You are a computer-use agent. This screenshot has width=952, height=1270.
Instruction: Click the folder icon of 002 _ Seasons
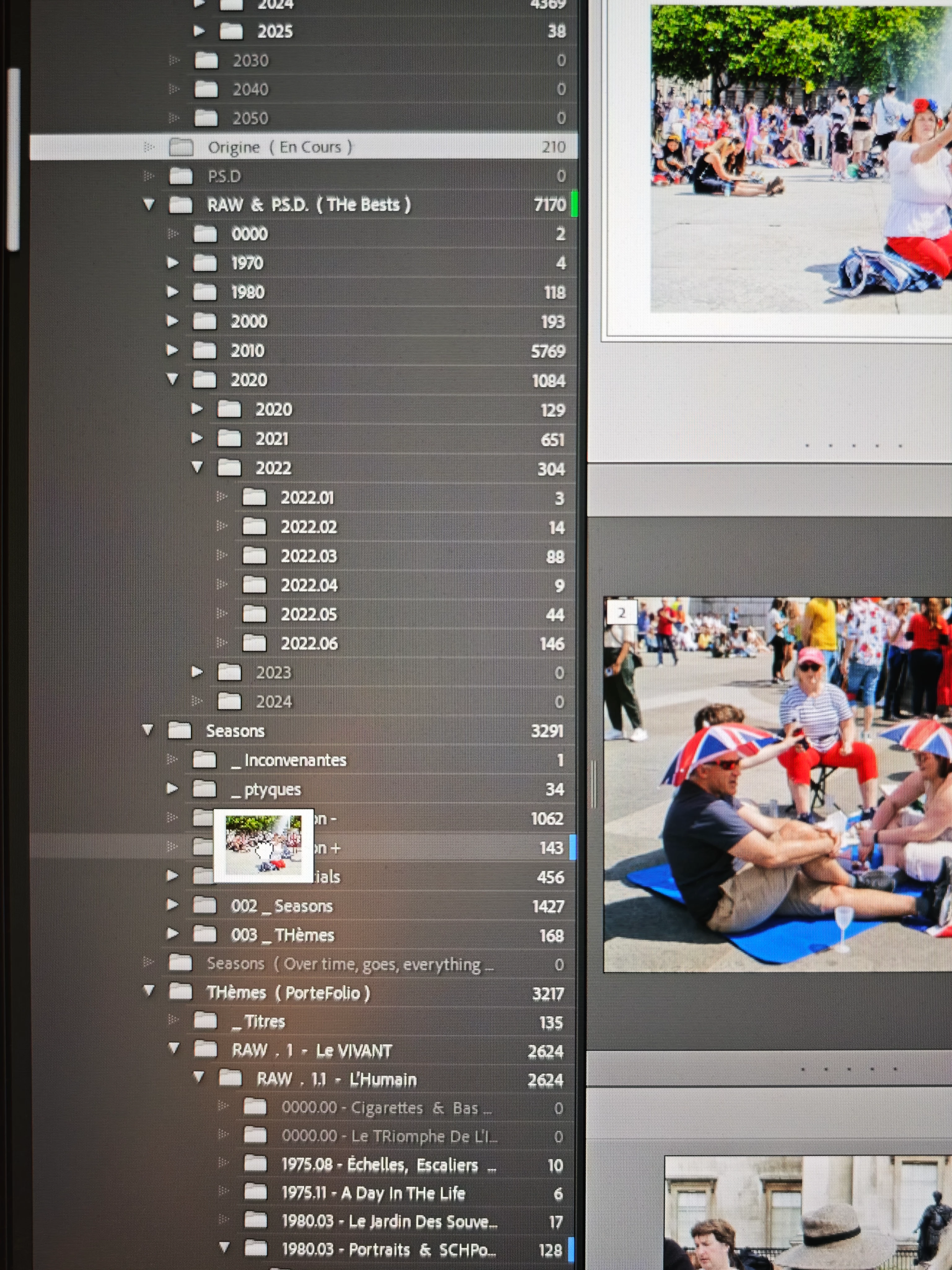coord(204,905)
